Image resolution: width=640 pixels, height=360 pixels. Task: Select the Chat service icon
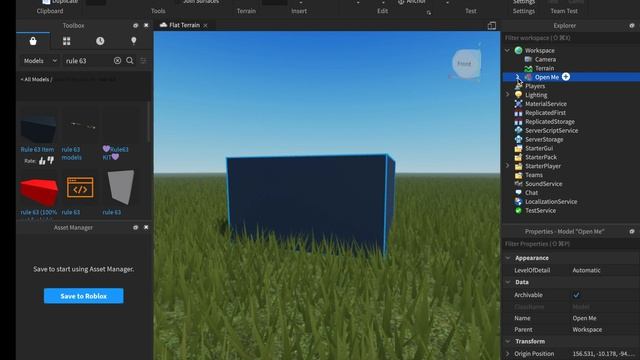pos(518,193)
